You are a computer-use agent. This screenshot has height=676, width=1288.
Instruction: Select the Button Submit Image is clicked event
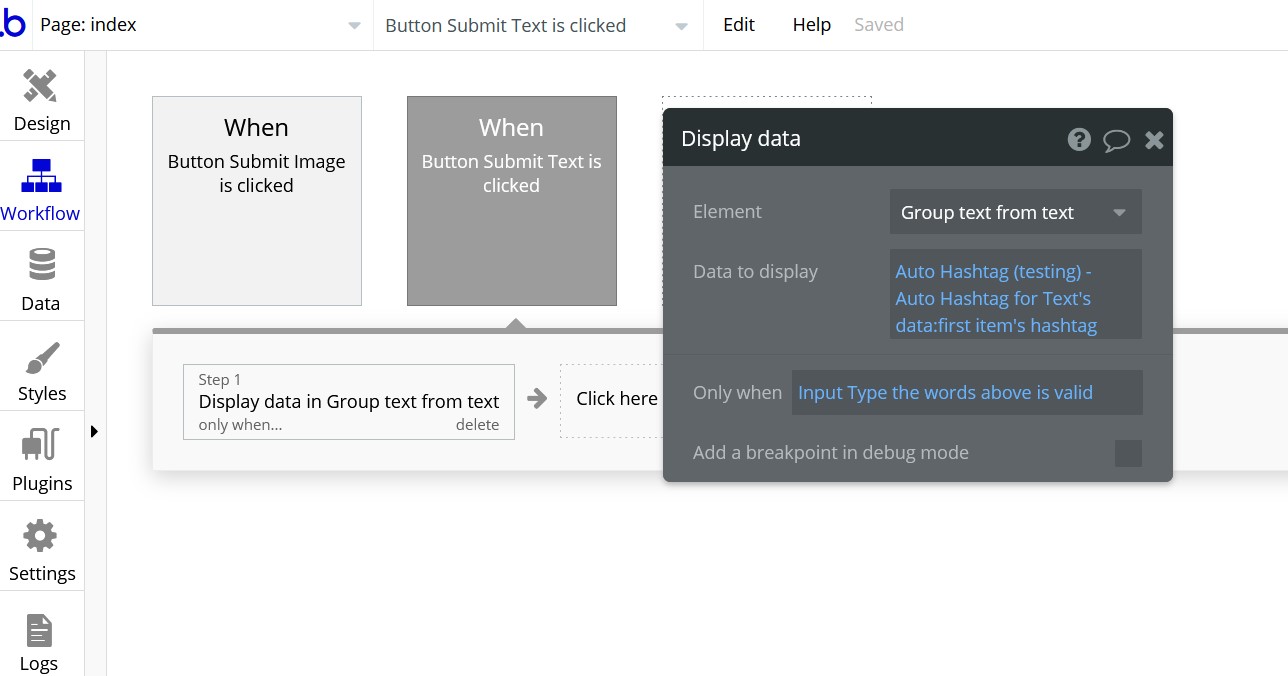(257, 201)
